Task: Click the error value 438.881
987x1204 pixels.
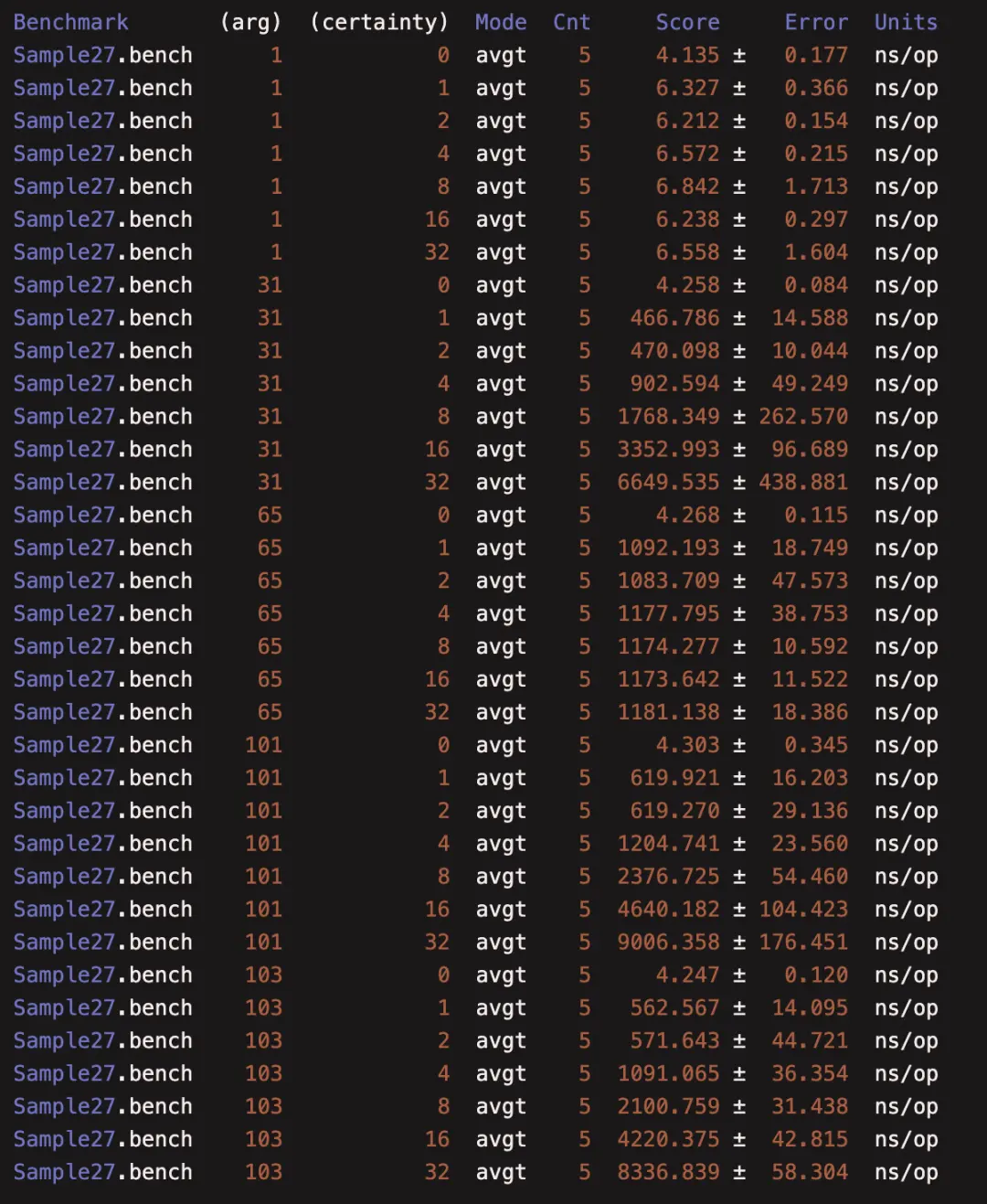Action: pyautogui.click(x=803, y=482)
